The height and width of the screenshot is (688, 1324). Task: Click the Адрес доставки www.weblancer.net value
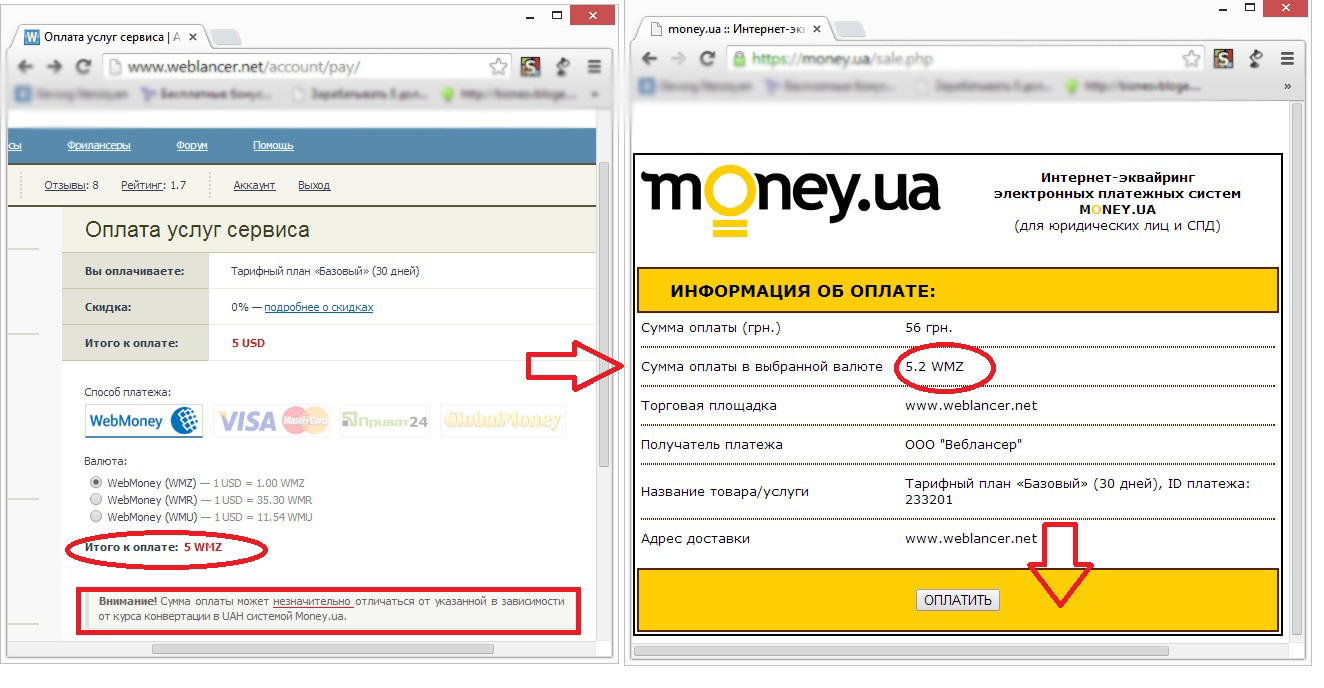(971, 539)
